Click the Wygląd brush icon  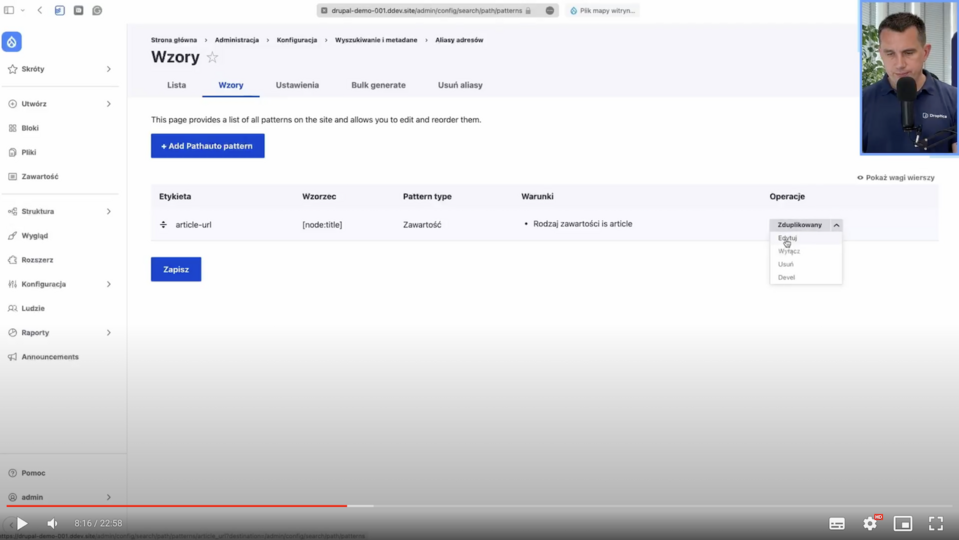[x=12, y=235]
